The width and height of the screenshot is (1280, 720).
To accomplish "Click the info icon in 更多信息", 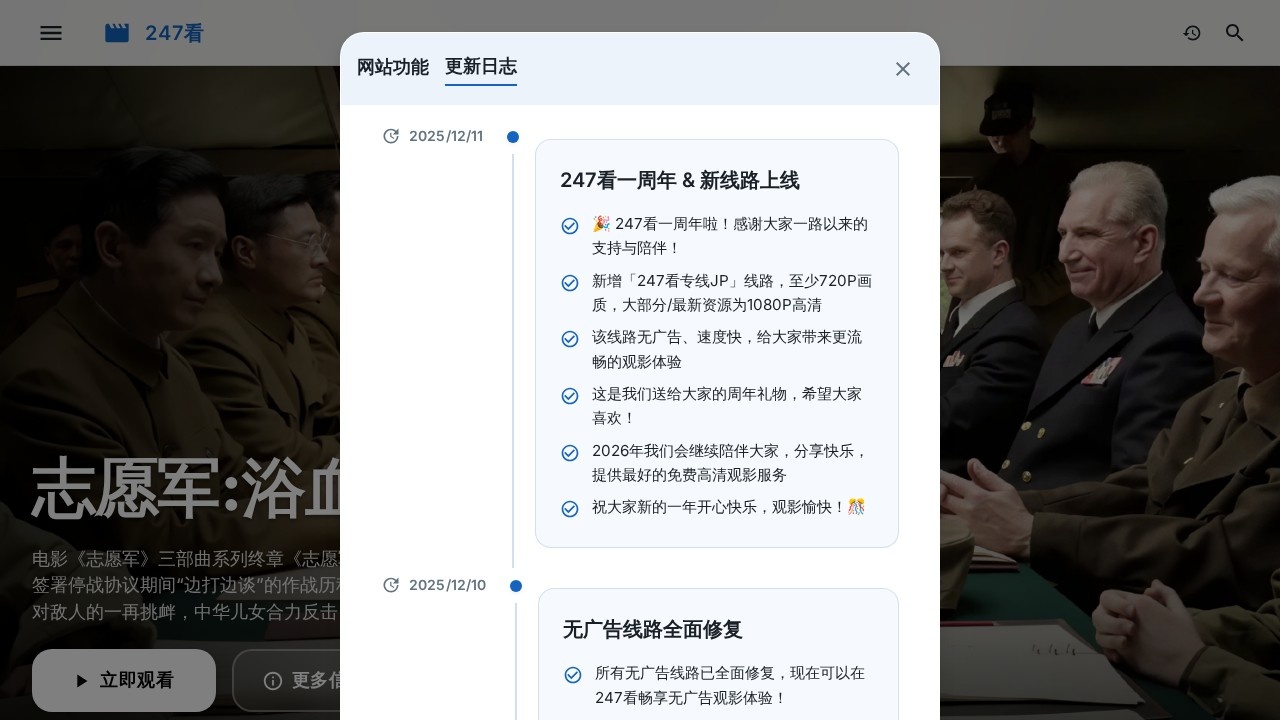I will coord(274,681).
